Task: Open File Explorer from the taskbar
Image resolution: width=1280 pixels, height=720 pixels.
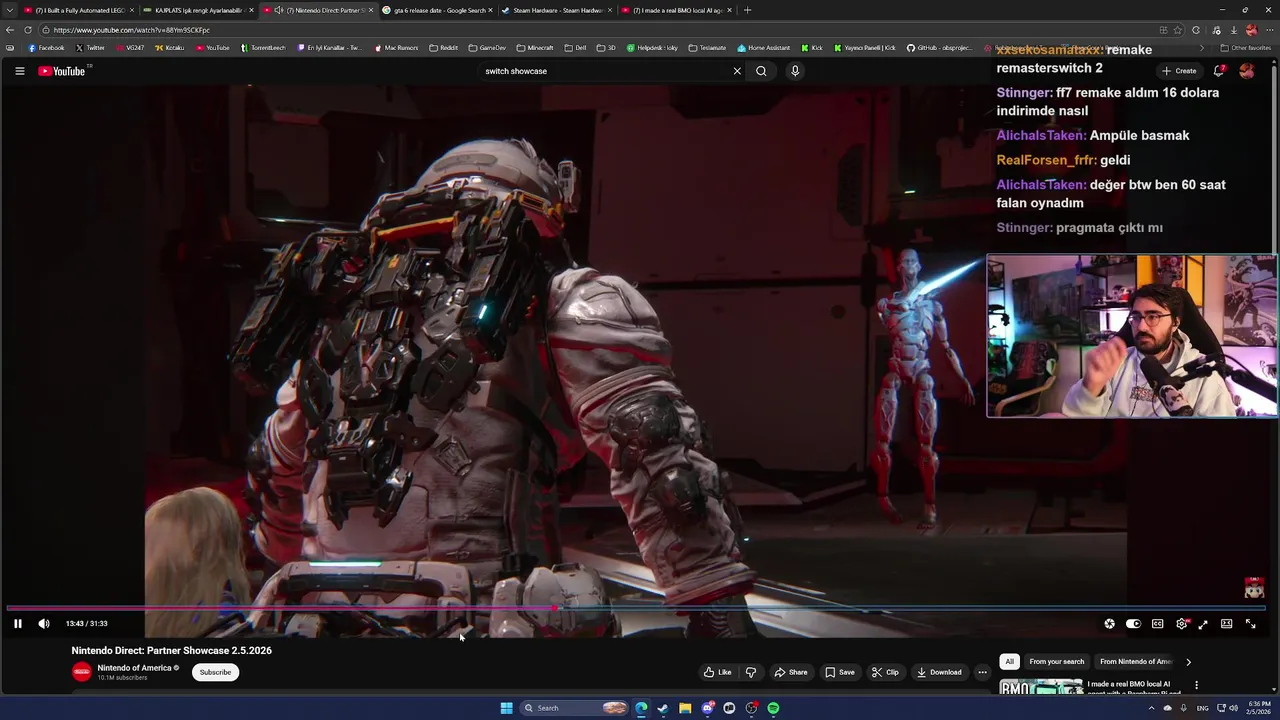Action: (x=685, y=708)
